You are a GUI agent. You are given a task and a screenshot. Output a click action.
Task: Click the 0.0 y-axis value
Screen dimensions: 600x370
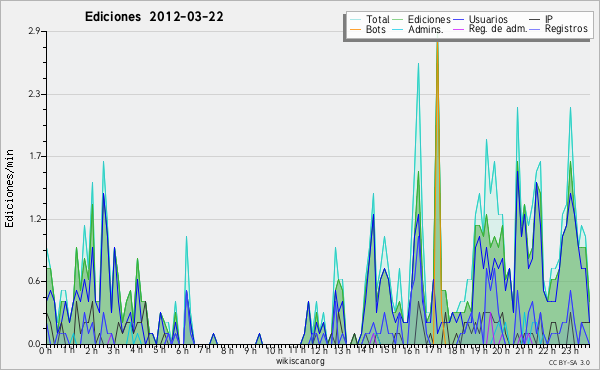pyautogui.click(x=34, y=344)
